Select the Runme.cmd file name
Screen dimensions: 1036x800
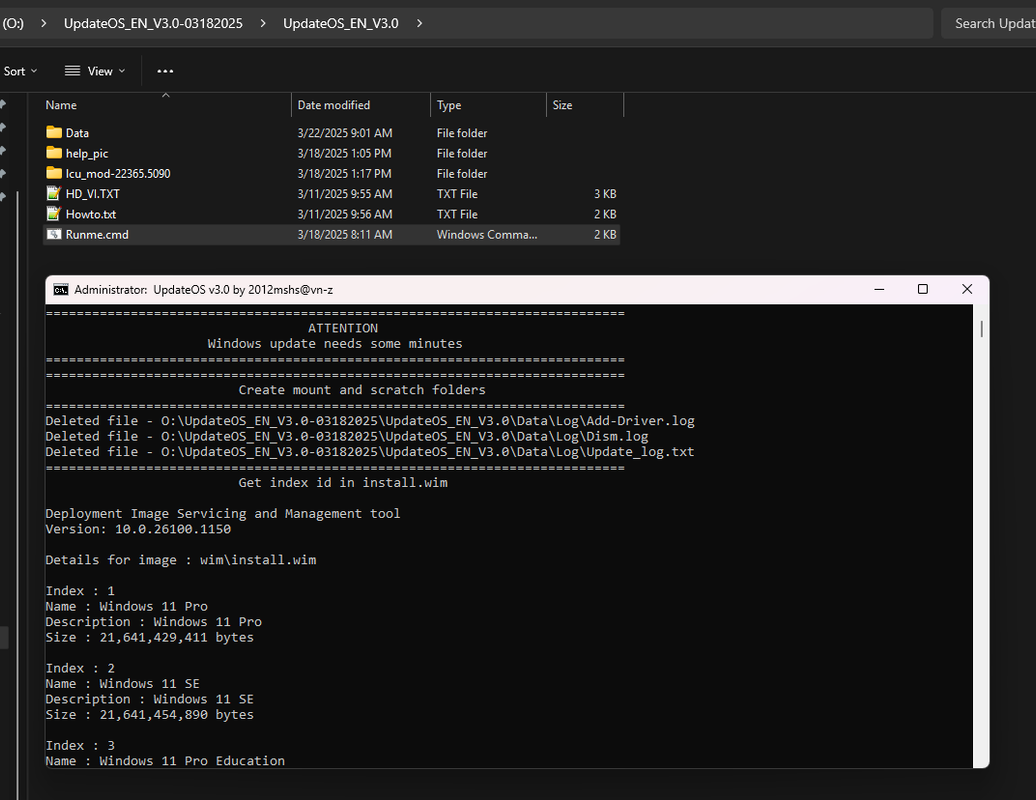coord(97,235)
